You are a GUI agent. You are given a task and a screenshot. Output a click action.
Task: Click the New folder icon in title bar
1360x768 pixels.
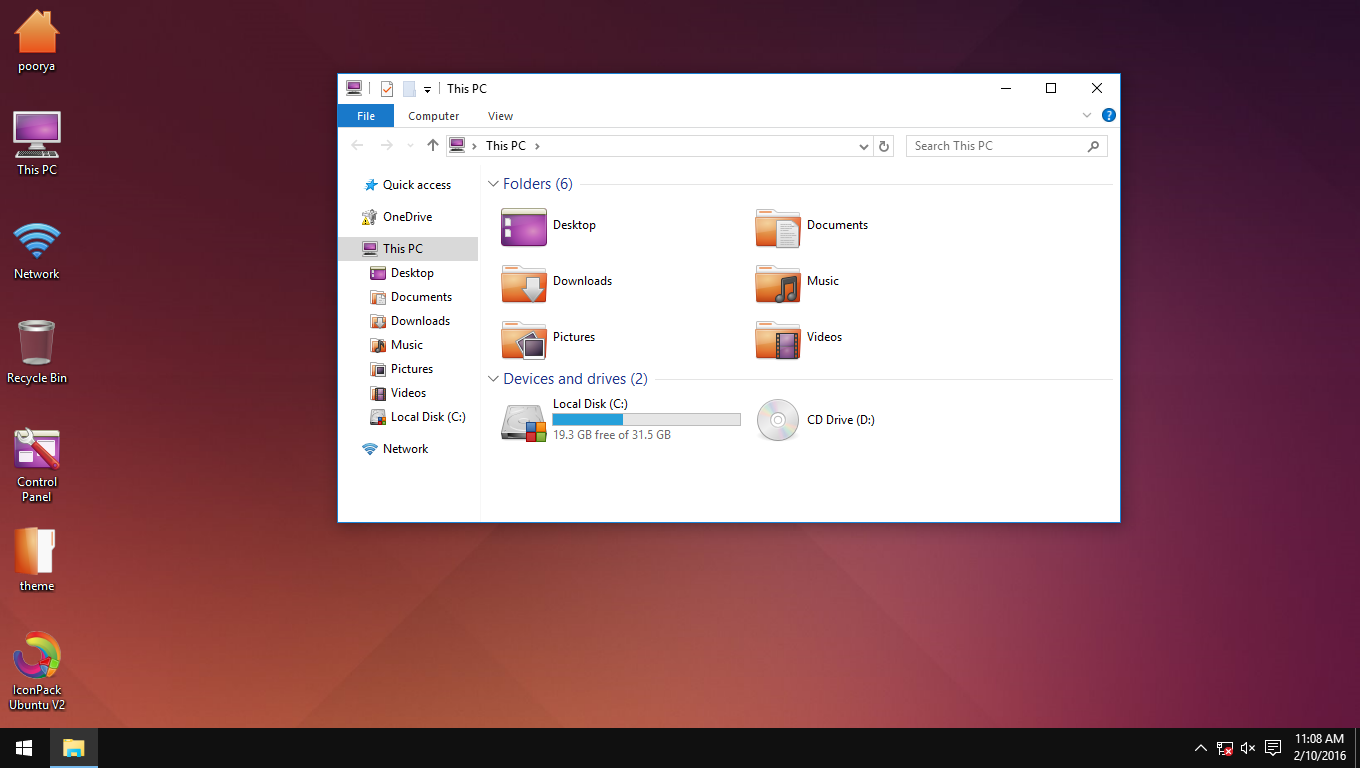409,89
